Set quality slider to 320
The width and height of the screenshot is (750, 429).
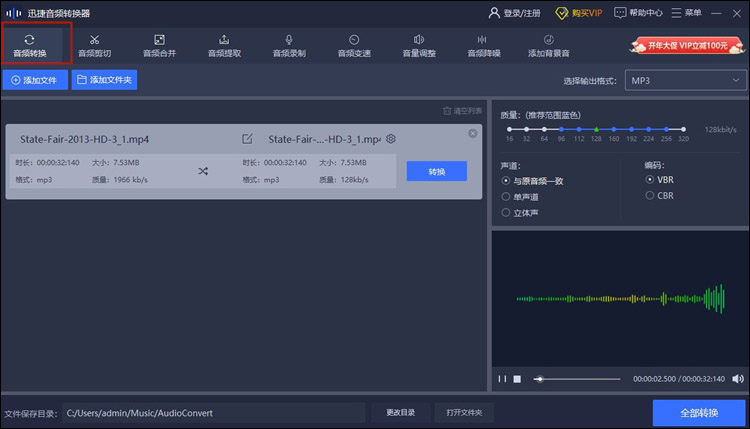(x=684, y=129)
